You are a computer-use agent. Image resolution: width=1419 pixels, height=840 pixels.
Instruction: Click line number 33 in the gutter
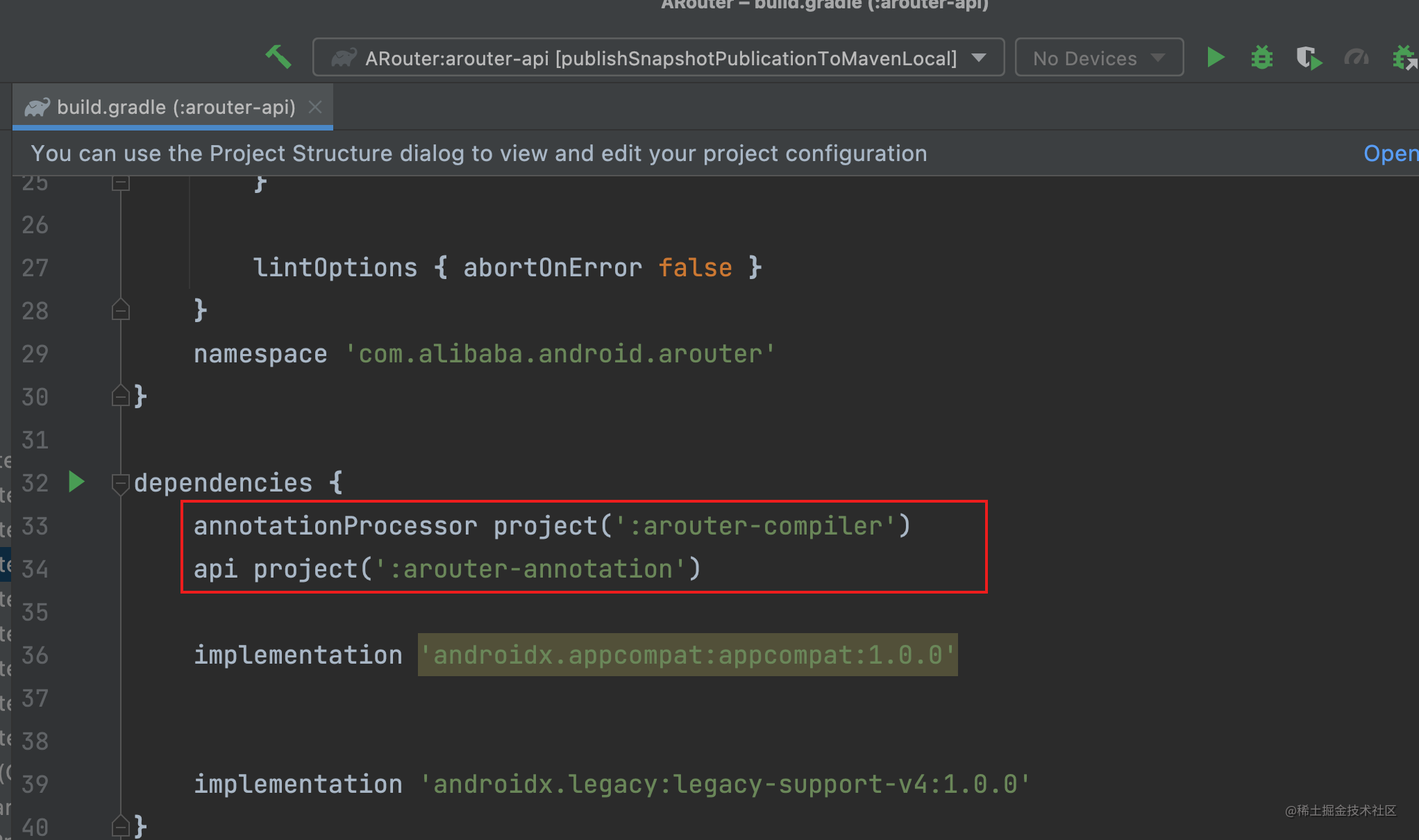34,526
